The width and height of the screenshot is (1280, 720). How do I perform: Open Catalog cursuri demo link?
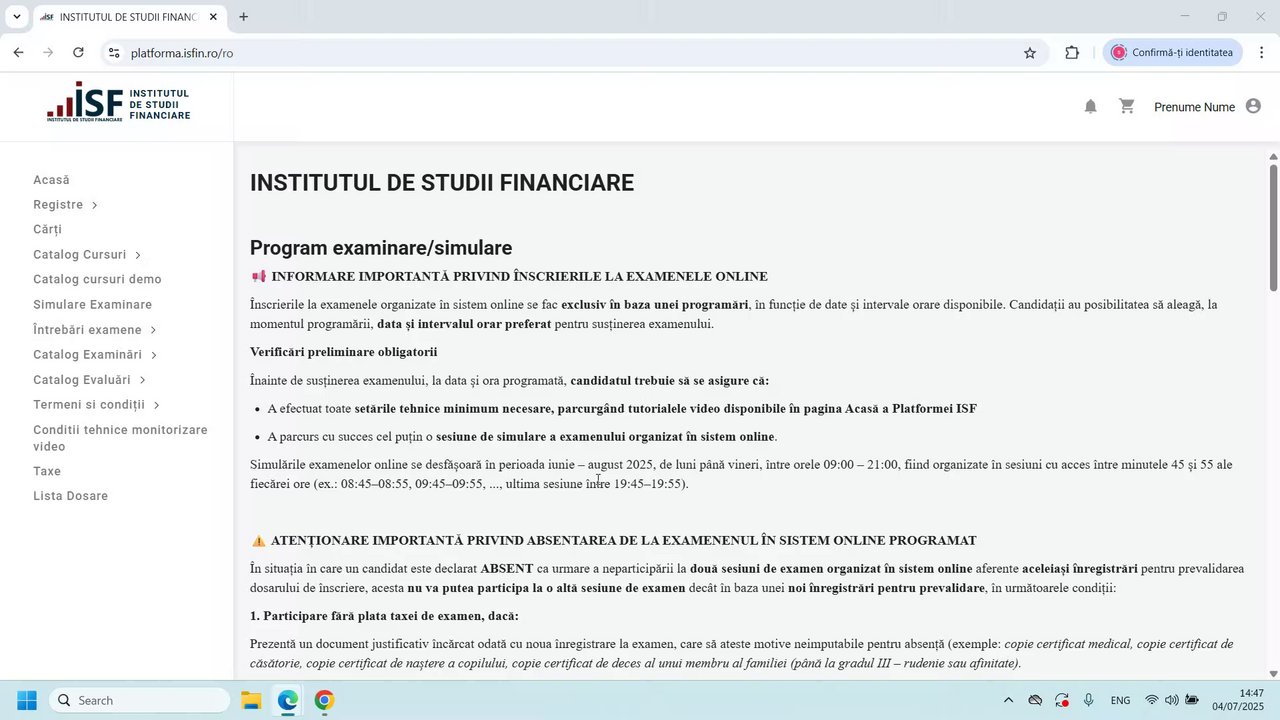[x=97, y=280]
